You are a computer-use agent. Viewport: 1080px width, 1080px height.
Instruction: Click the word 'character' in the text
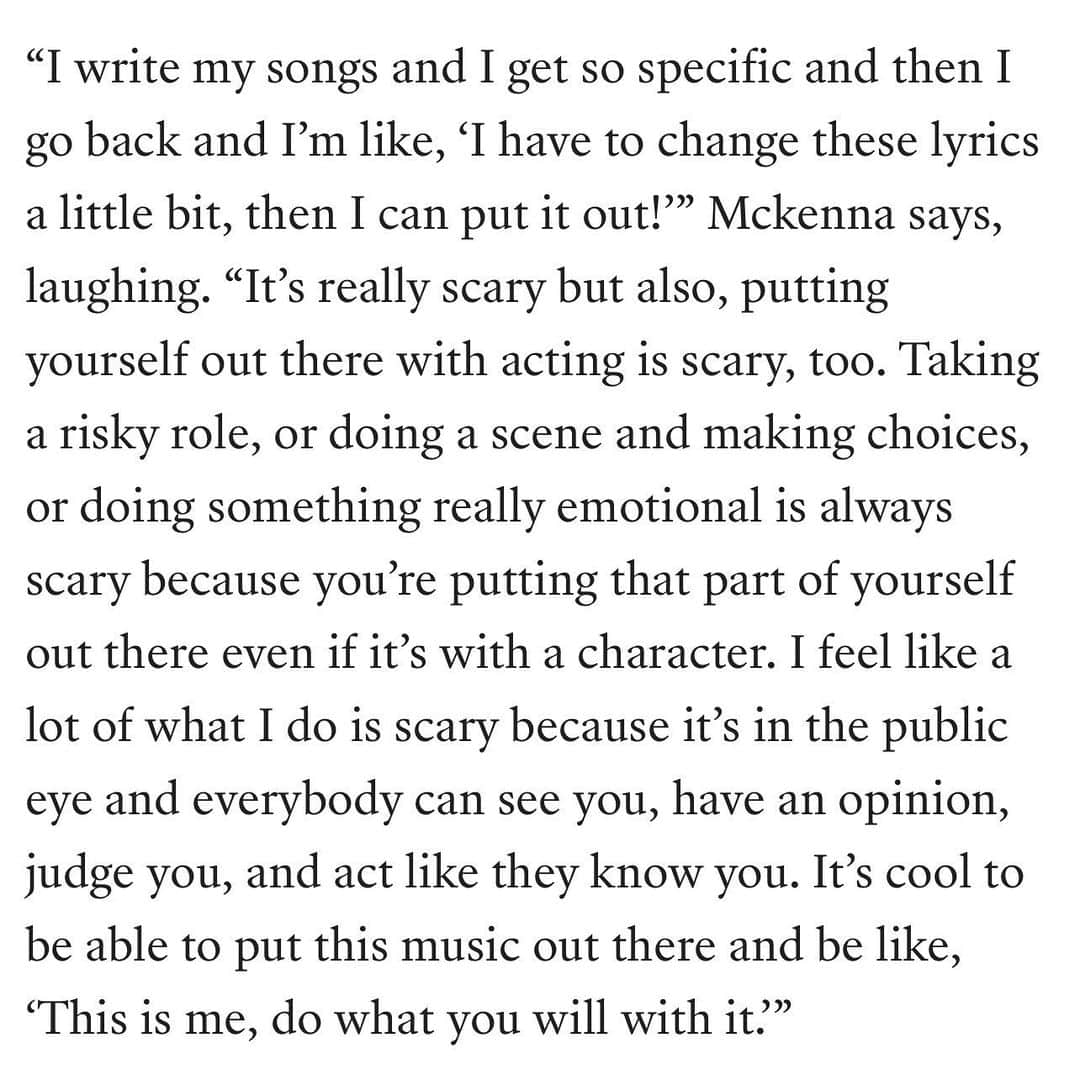(x=671, y=653)
